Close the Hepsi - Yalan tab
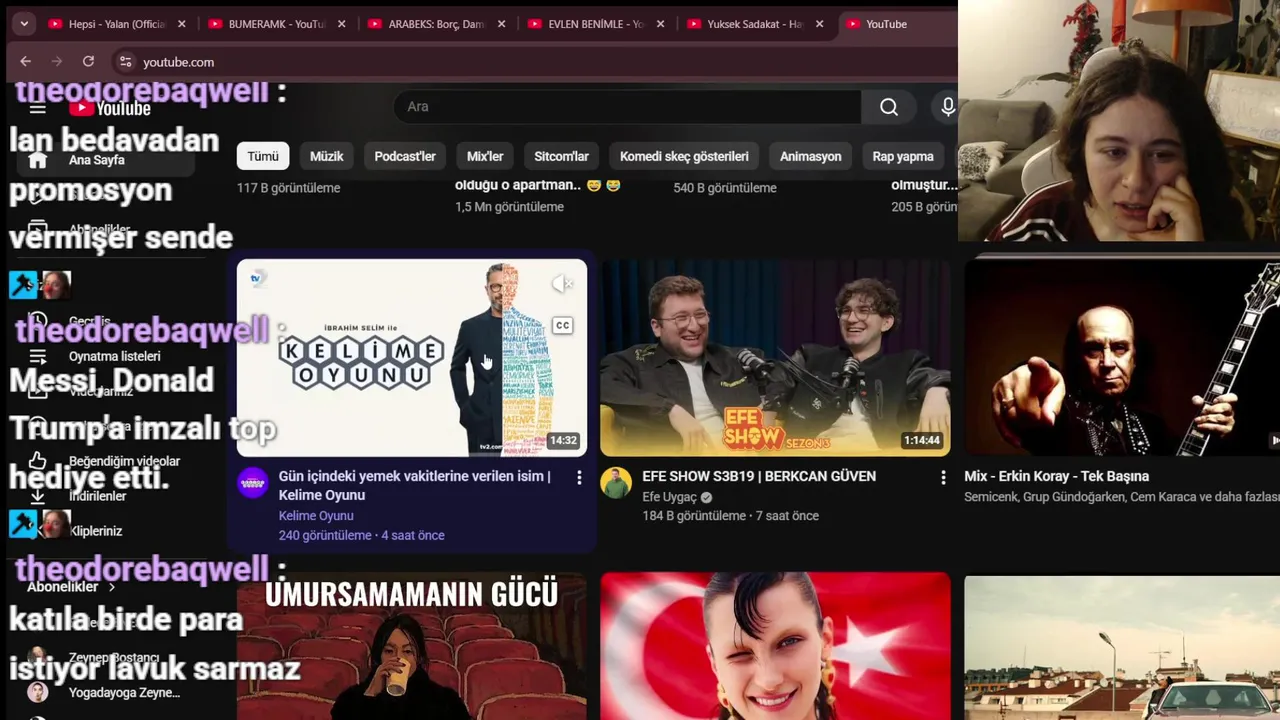This screenshot has height=720, width=1280. [x=181, y=24]
